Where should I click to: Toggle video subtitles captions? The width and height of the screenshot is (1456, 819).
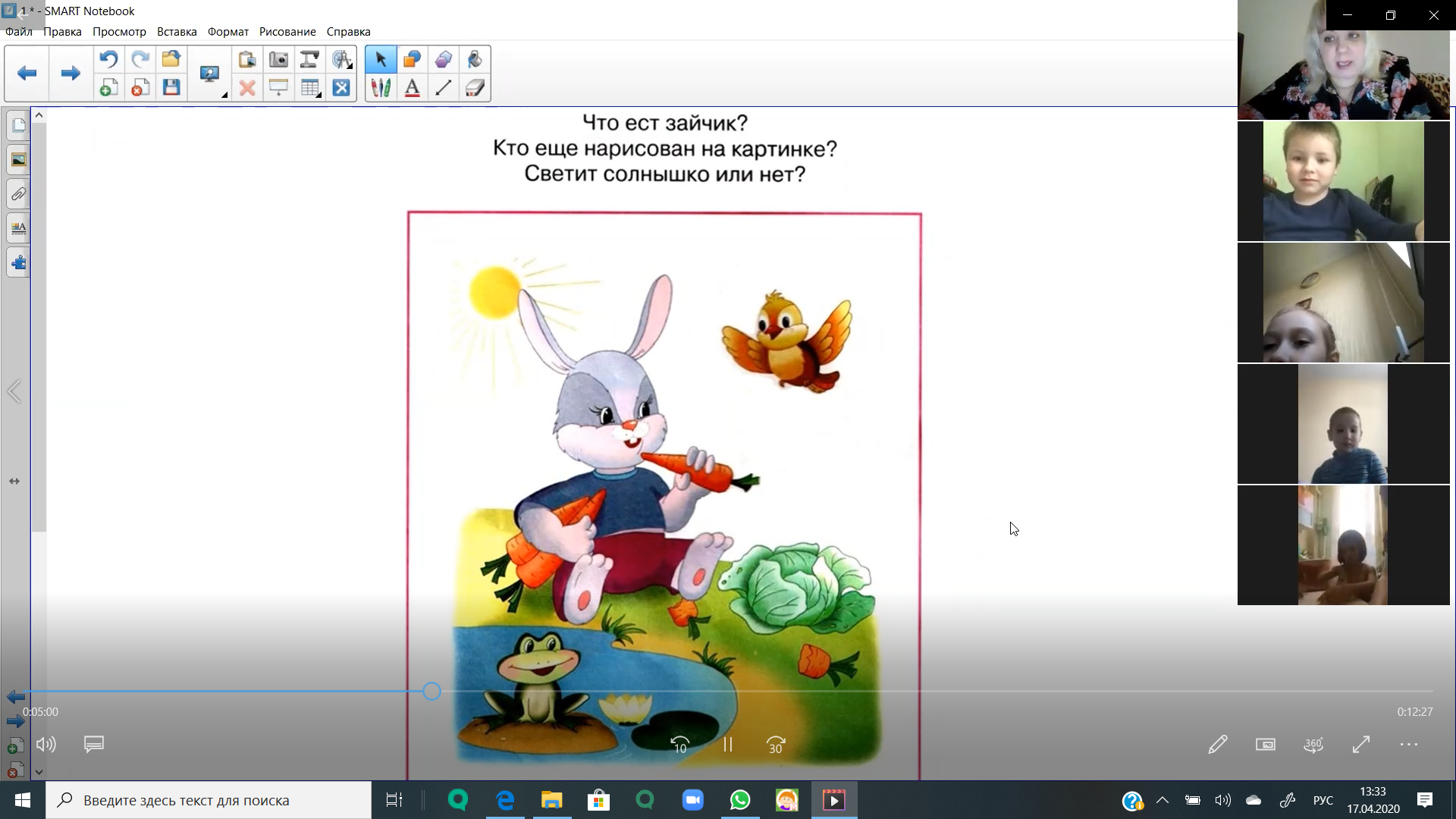click(x=94, y=744)
